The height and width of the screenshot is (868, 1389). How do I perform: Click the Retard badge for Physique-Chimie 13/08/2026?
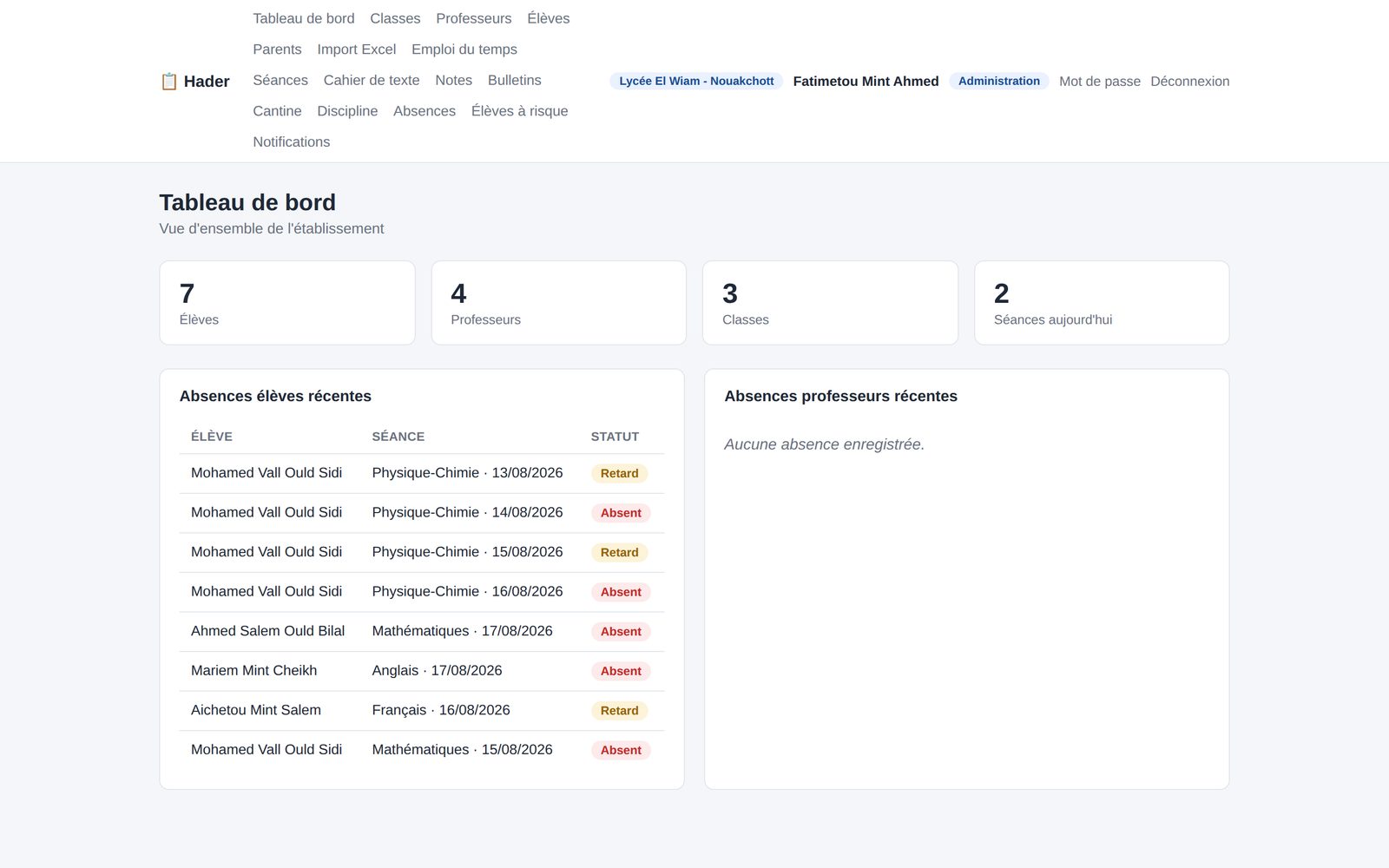(x=620, y=474)
